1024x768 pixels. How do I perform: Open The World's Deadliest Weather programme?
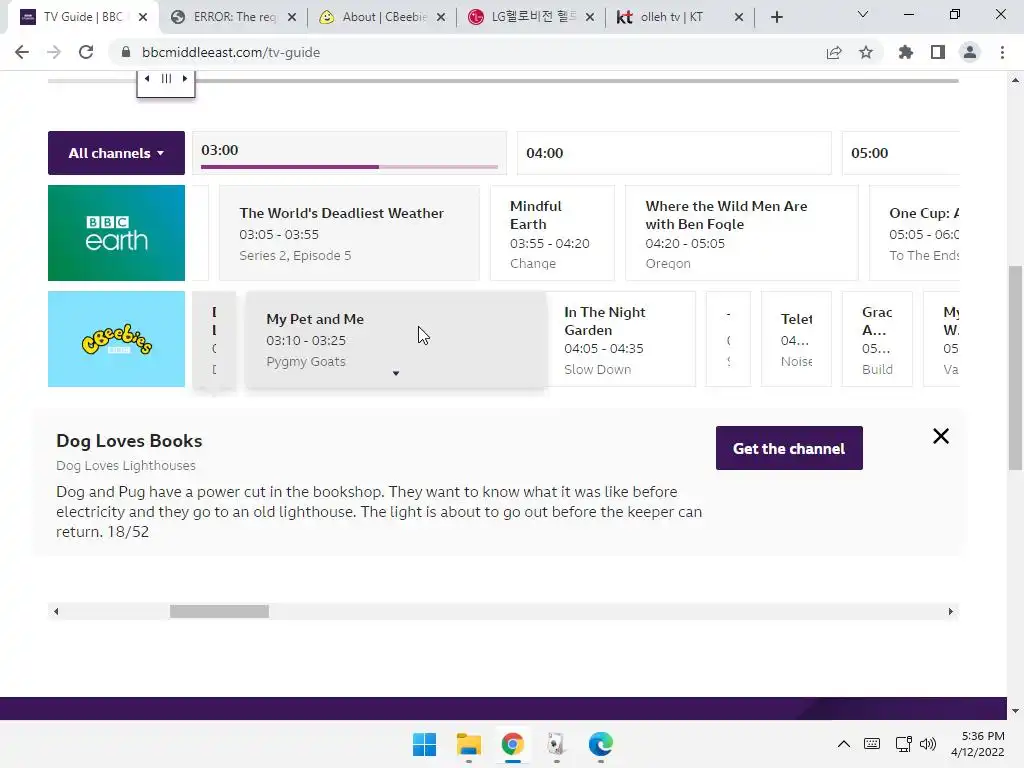click(349, 233)
